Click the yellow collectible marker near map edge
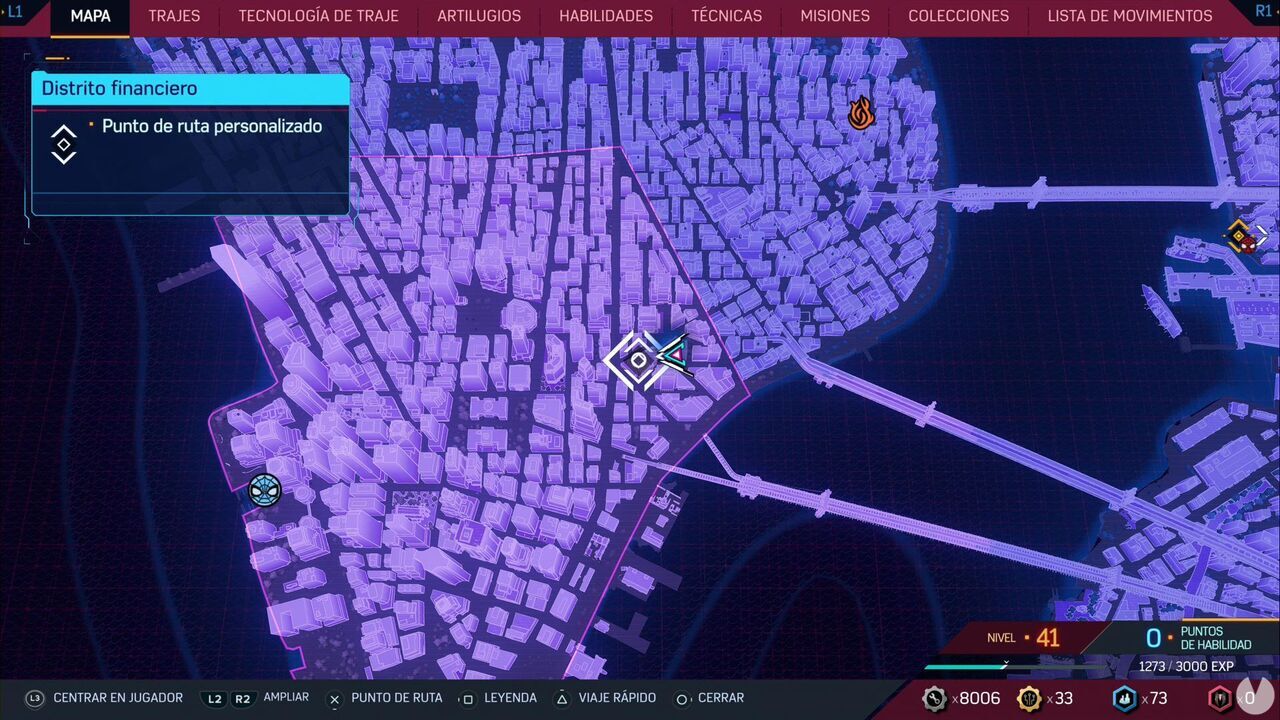 1240,236
